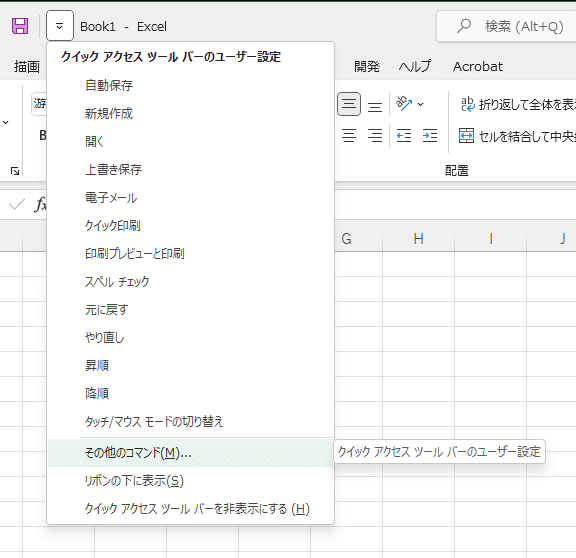Choose リボンの下に表示(S)
The width and height of the screenshot is (576, 558).
point(191,481)
